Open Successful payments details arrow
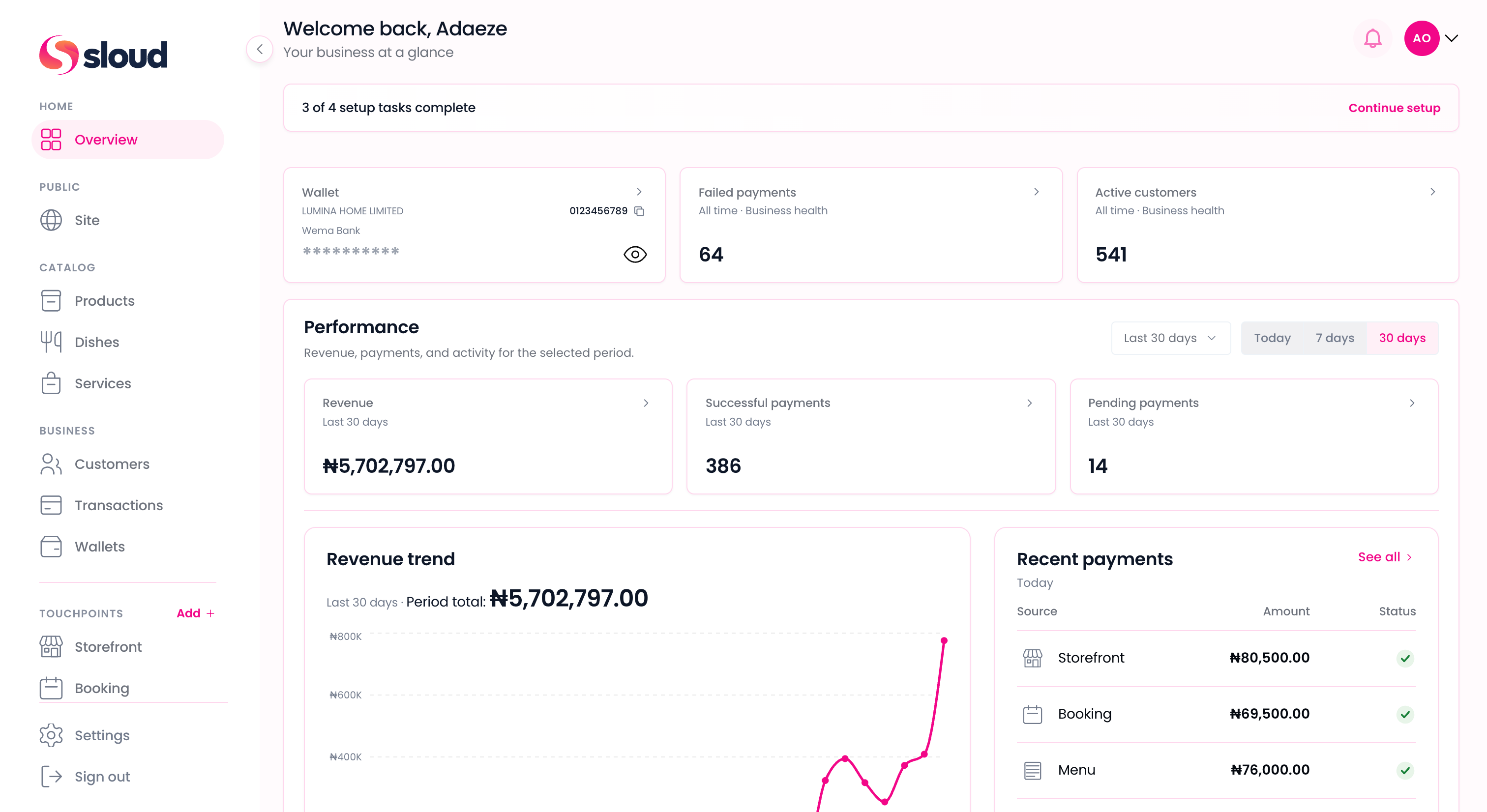This screenshot has height=812, width=1487. [1029, 403]
